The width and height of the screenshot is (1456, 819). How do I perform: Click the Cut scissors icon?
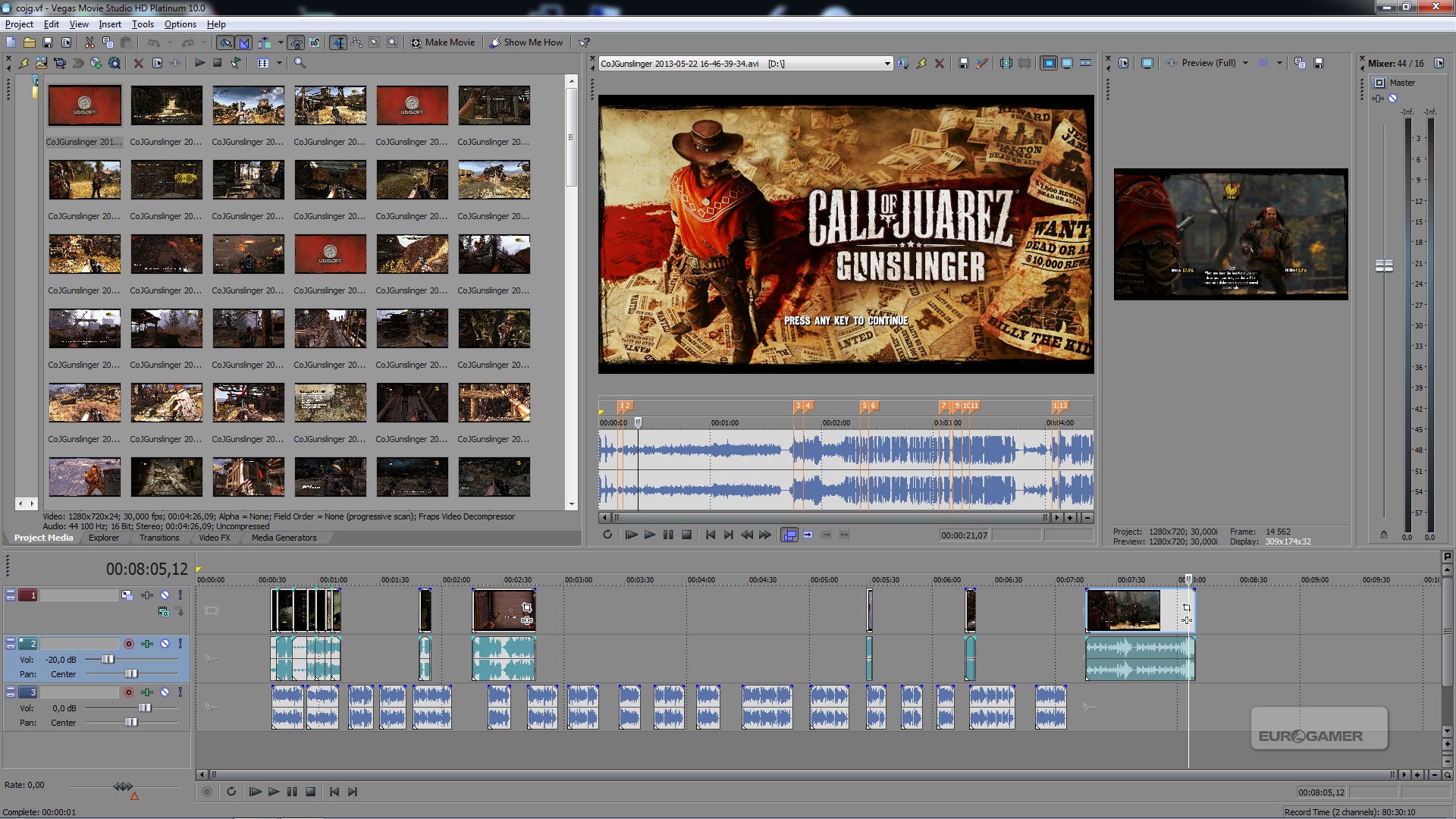coord(89,42)
